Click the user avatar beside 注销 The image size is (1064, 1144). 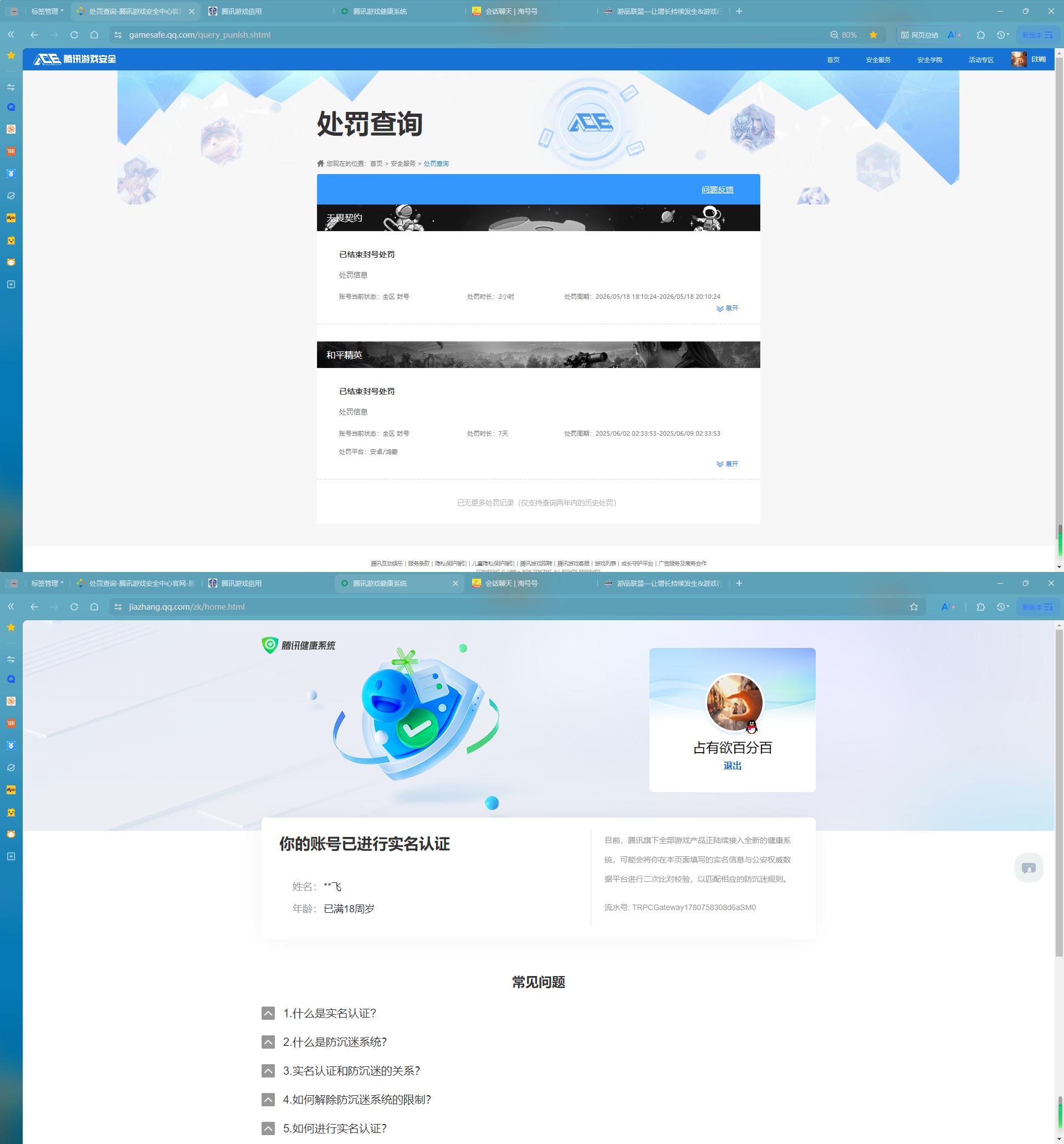click(x=1019, y=59)
